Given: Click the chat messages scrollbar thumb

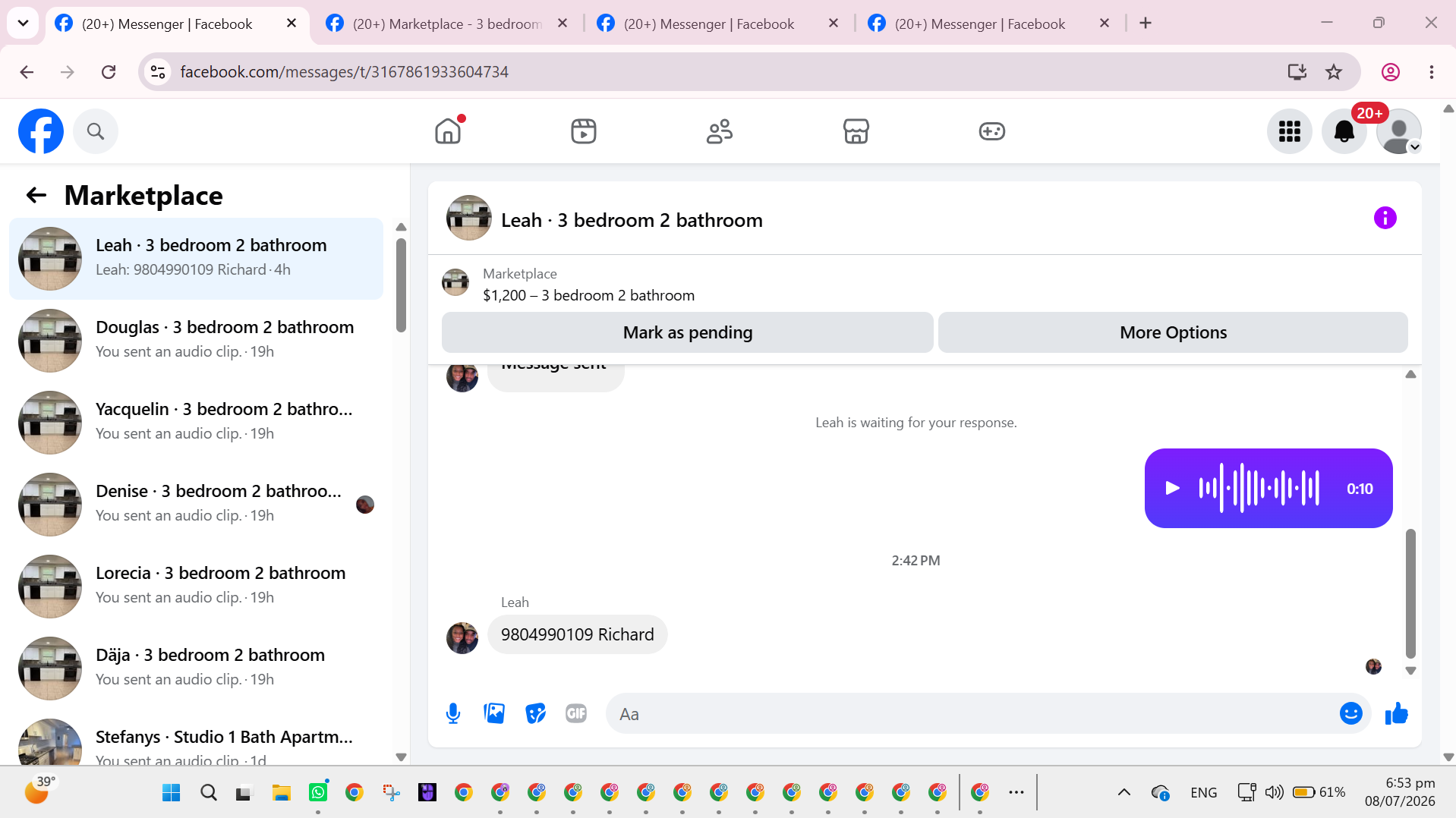Looking at the screenshot, I should point(1410,593).
